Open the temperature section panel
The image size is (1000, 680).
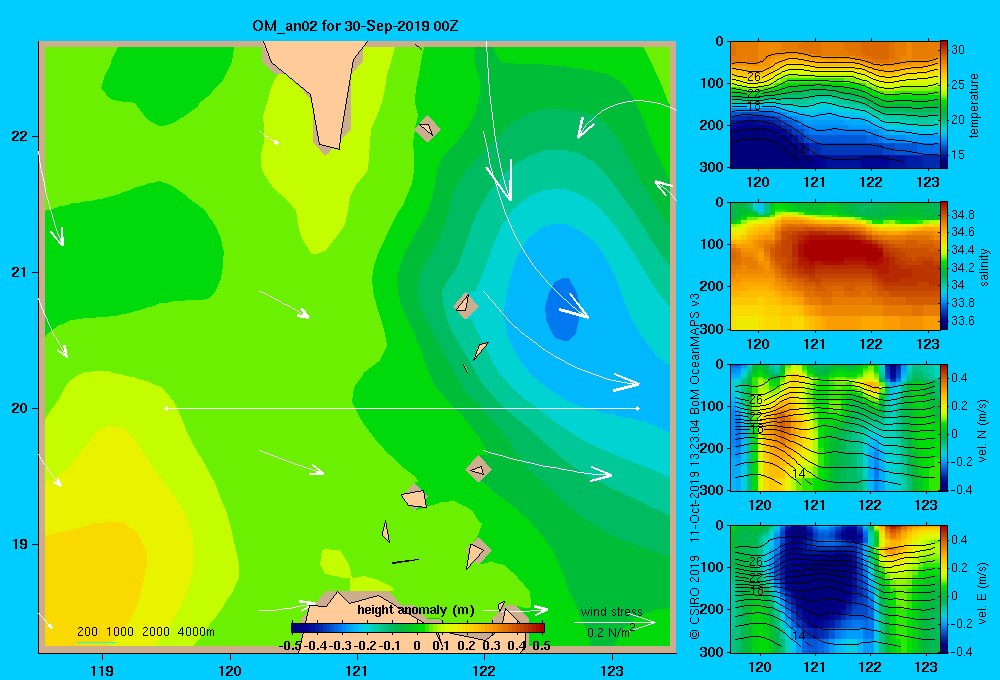835,105
